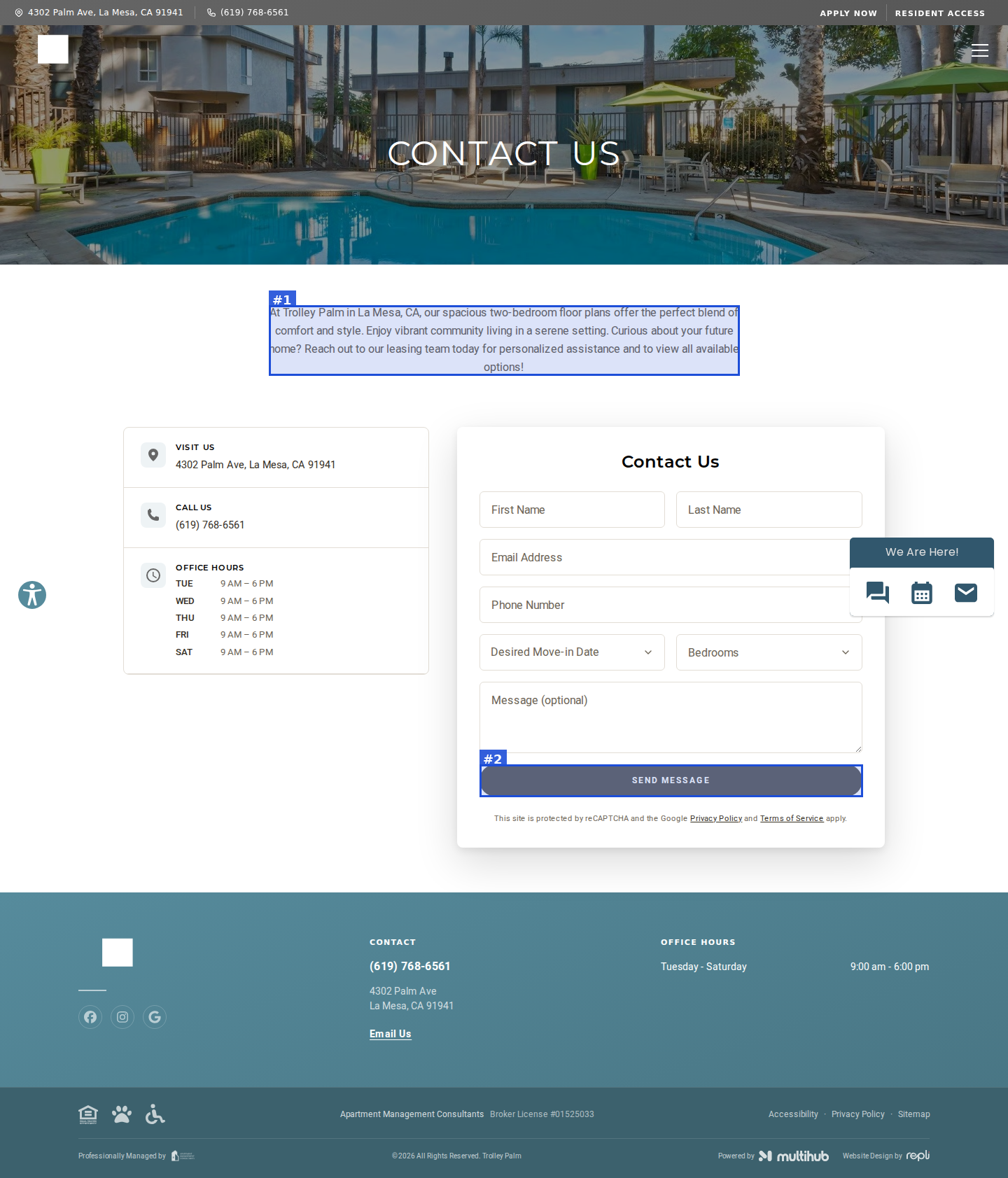Click the Visit Us address 4302 Palm Ave
This screenshot has height=1178, width=1008.
pyautogui.click(x=255, y=465)
